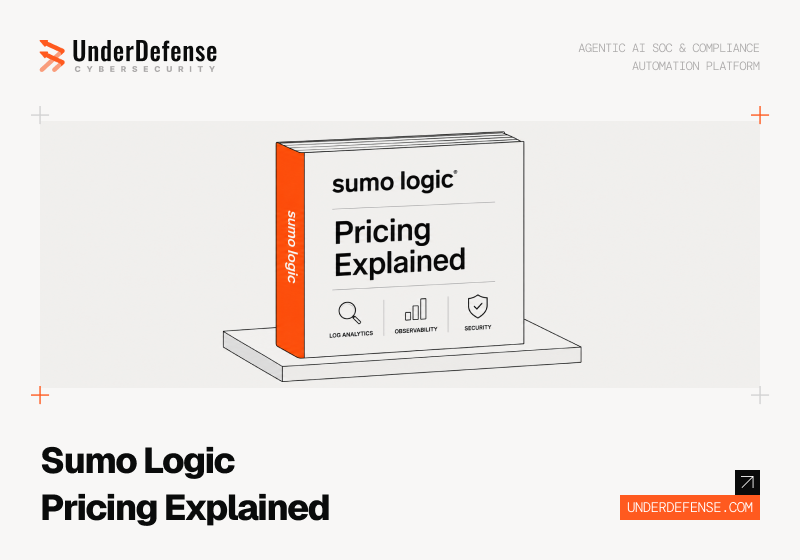Click the 'AUTOMATION PLATFORM' text line
Screen dimensions: 800x560
tap(696, 66)
